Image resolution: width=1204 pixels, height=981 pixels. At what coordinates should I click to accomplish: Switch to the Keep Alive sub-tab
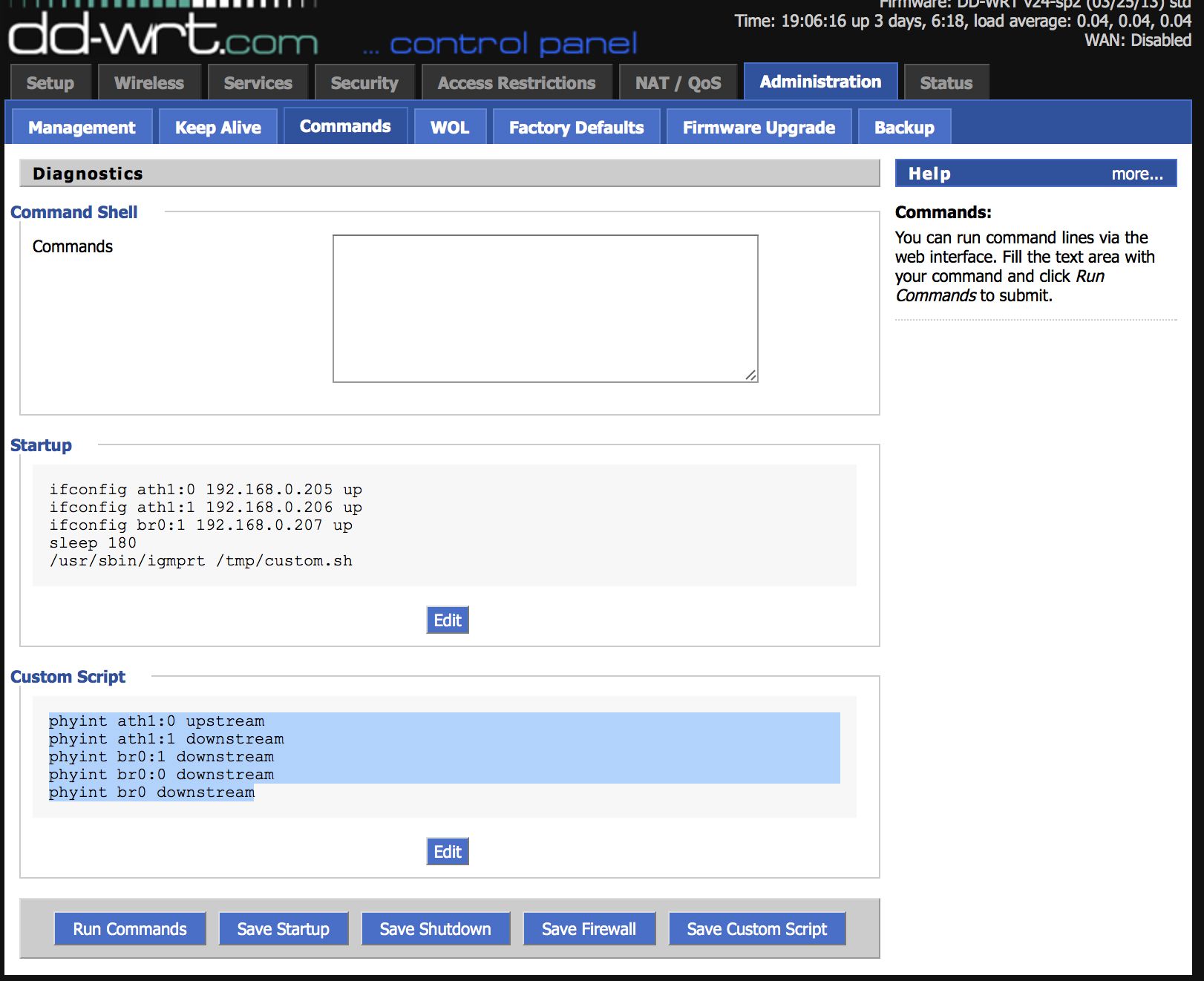click(217, 127)
